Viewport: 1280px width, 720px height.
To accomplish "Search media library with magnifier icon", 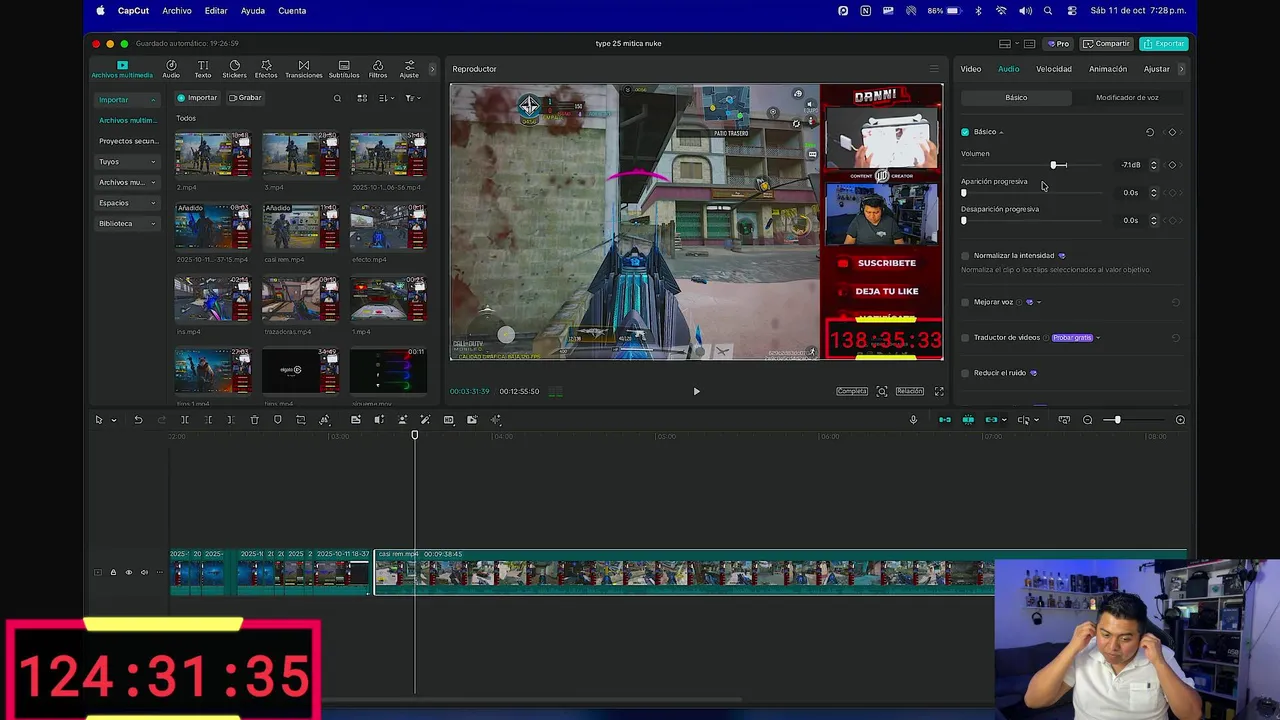I will (337, 98).
